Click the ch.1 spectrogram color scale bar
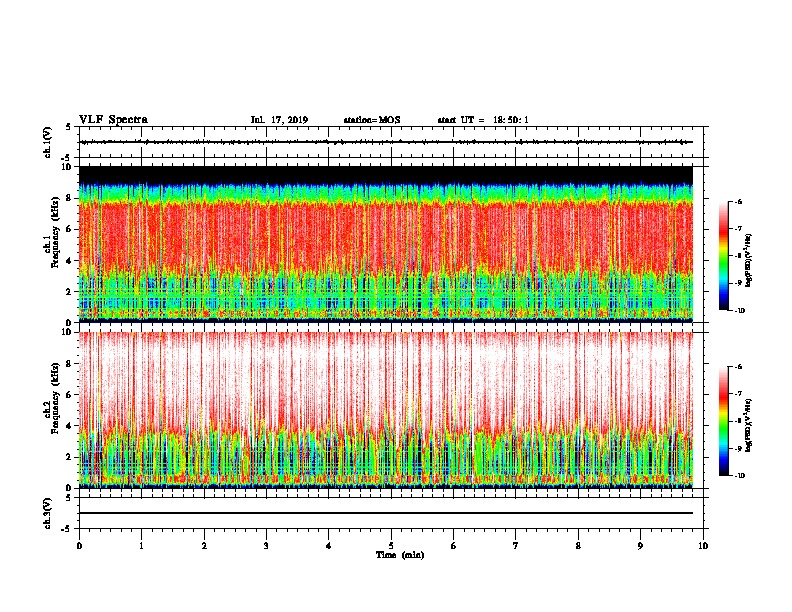Screen dimensions: 792x612 point(723,256)
